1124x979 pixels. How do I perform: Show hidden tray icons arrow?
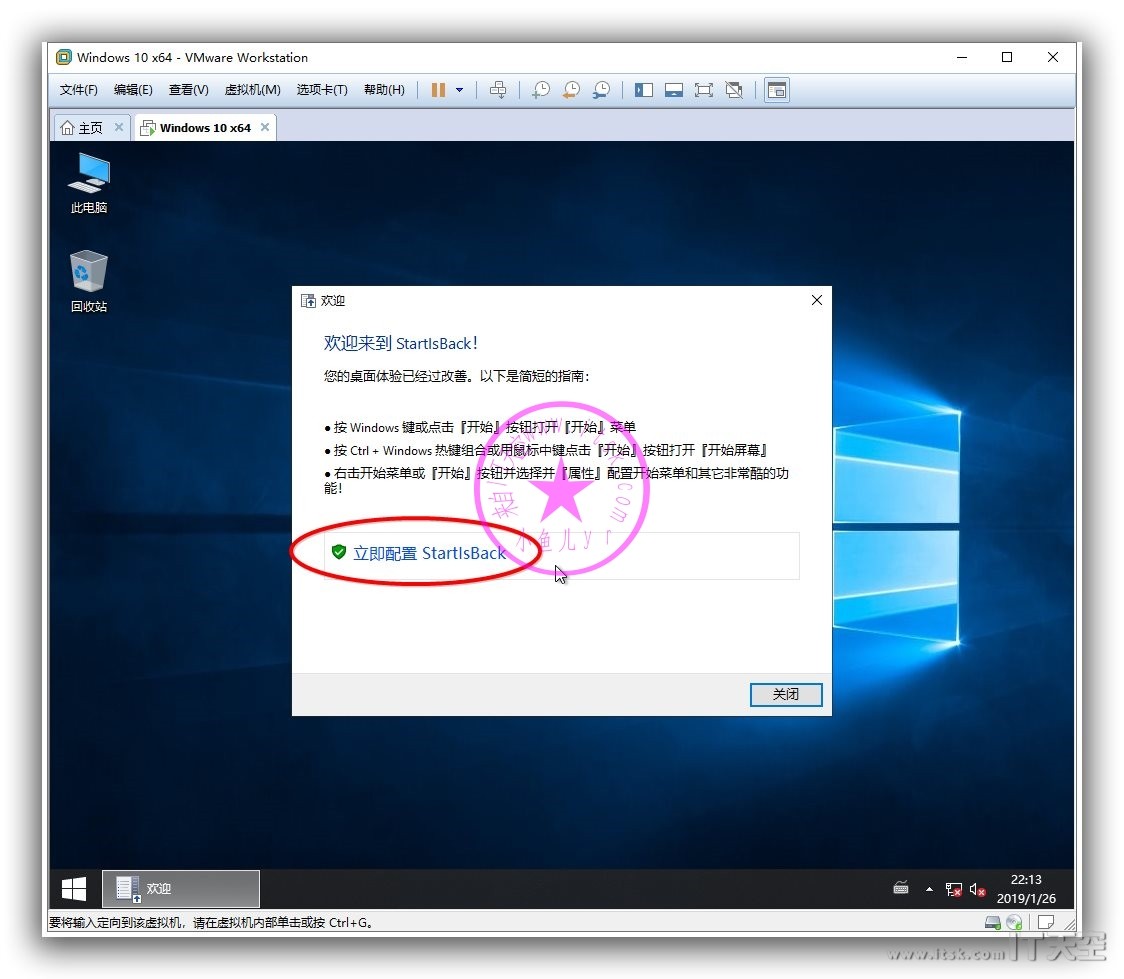[930, 889]
